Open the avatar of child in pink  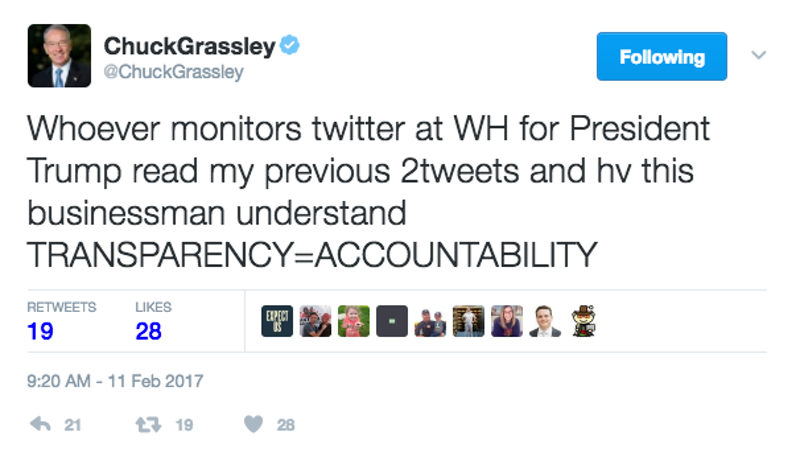pyautogui.click(x=354, y=321)
